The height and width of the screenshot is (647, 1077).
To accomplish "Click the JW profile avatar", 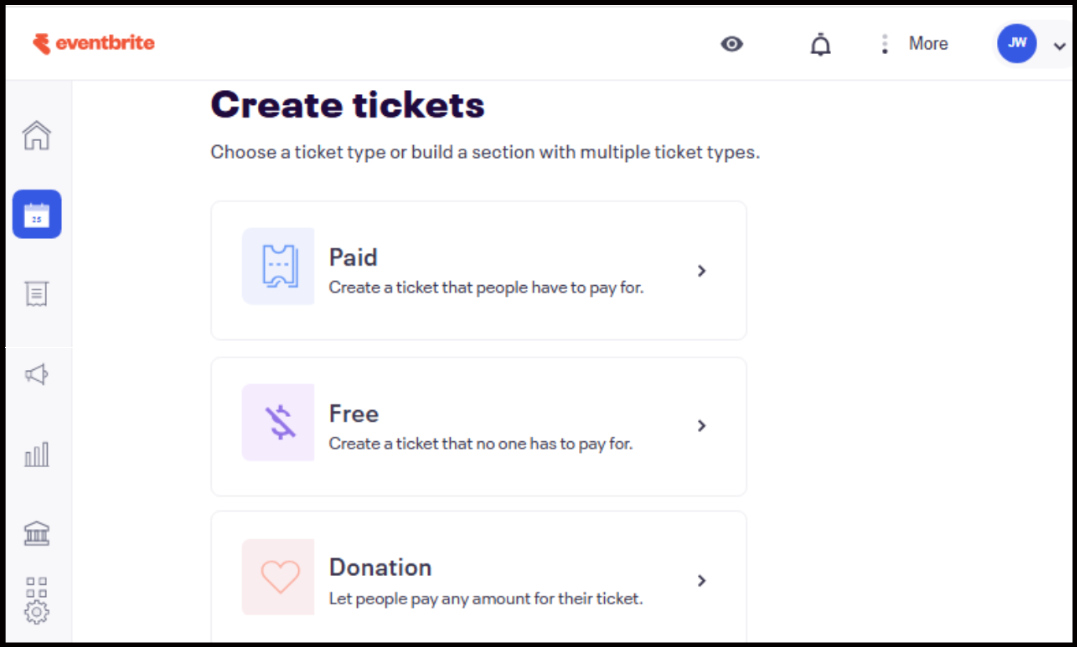I will (x=1017, y=43).
